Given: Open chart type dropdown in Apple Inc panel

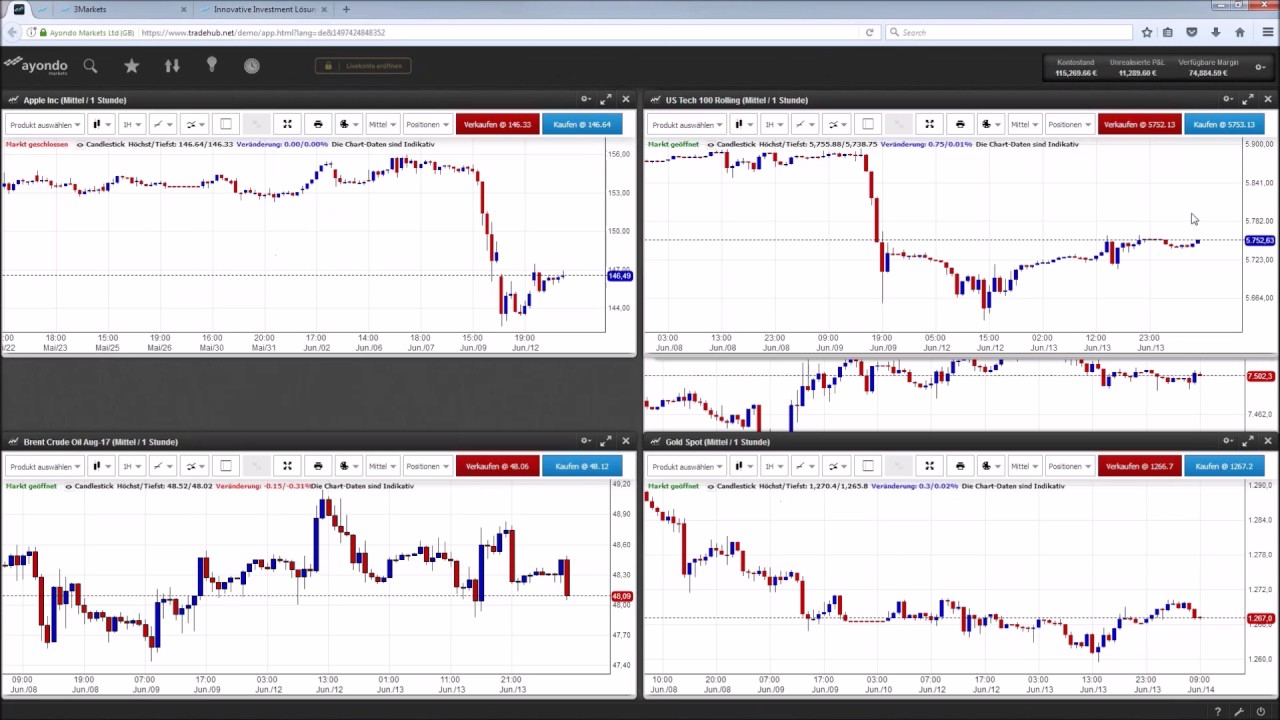Looking at the screenshot, I should point(100,124).
